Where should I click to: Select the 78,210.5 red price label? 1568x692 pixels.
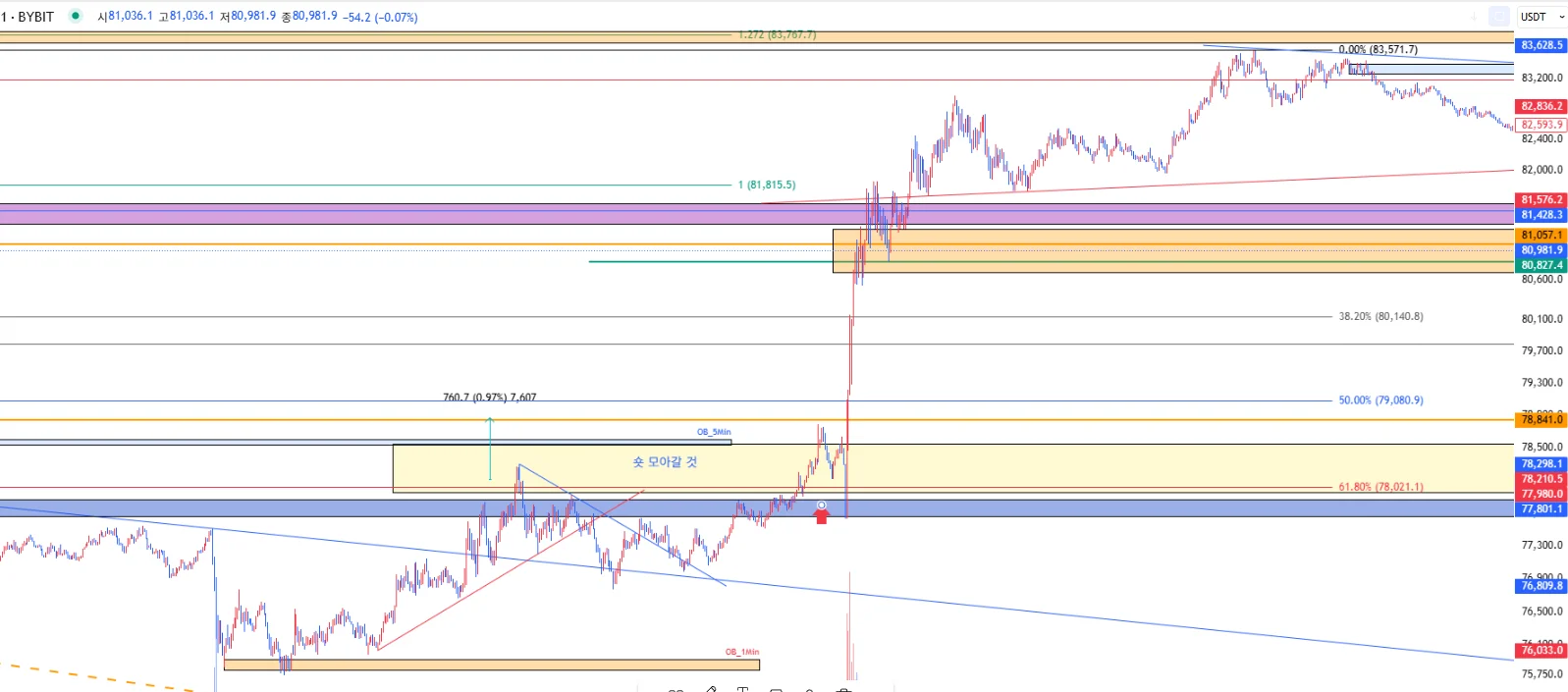coord(1541,479)
